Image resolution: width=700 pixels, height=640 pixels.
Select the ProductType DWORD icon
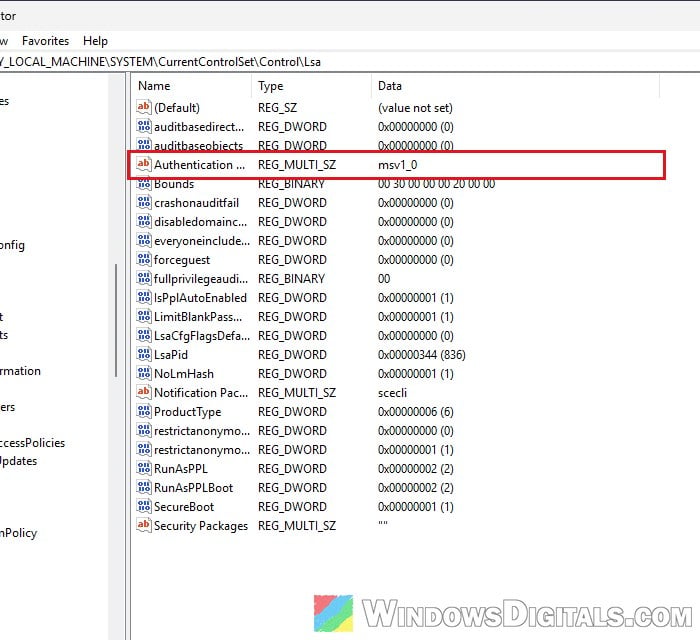tap(144, 411)
